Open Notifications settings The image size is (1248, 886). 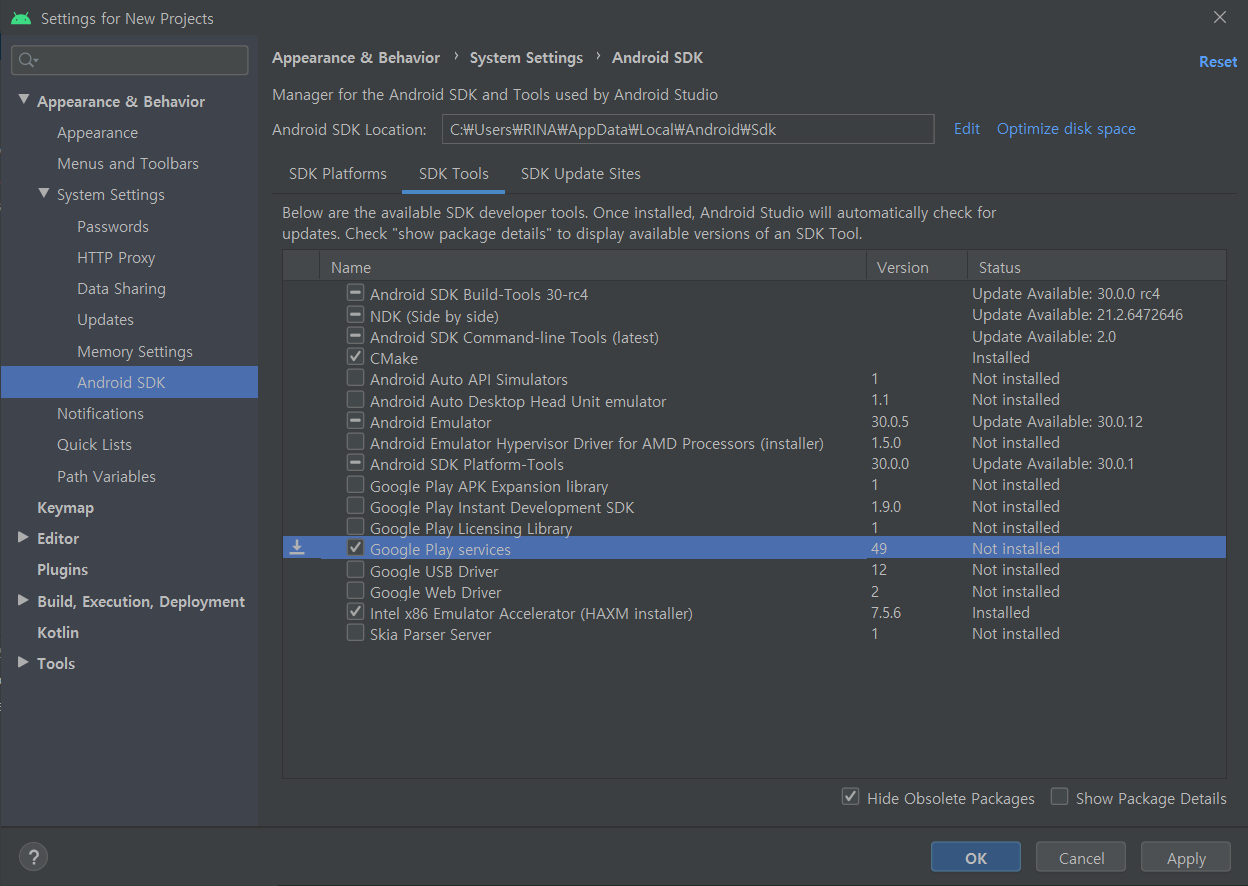click(x=100, y=414)
